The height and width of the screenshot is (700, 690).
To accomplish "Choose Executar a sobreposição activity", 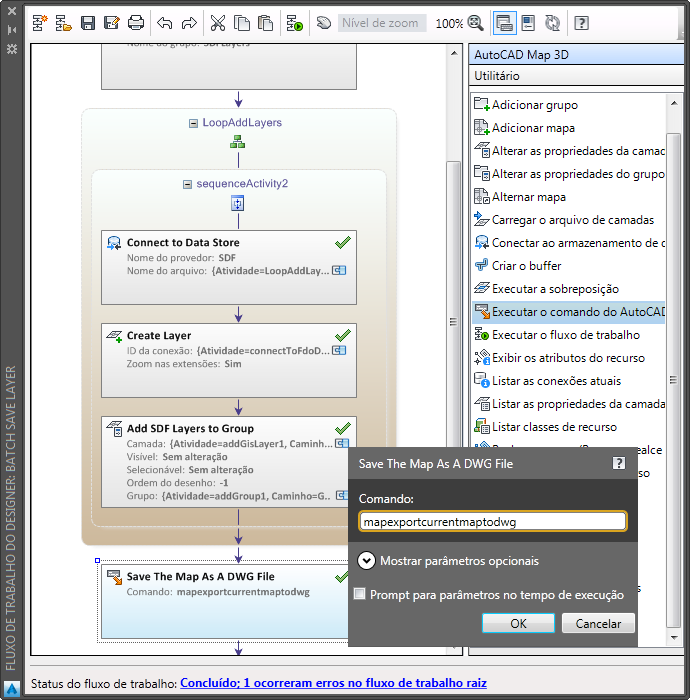I will tap(569, 289).
